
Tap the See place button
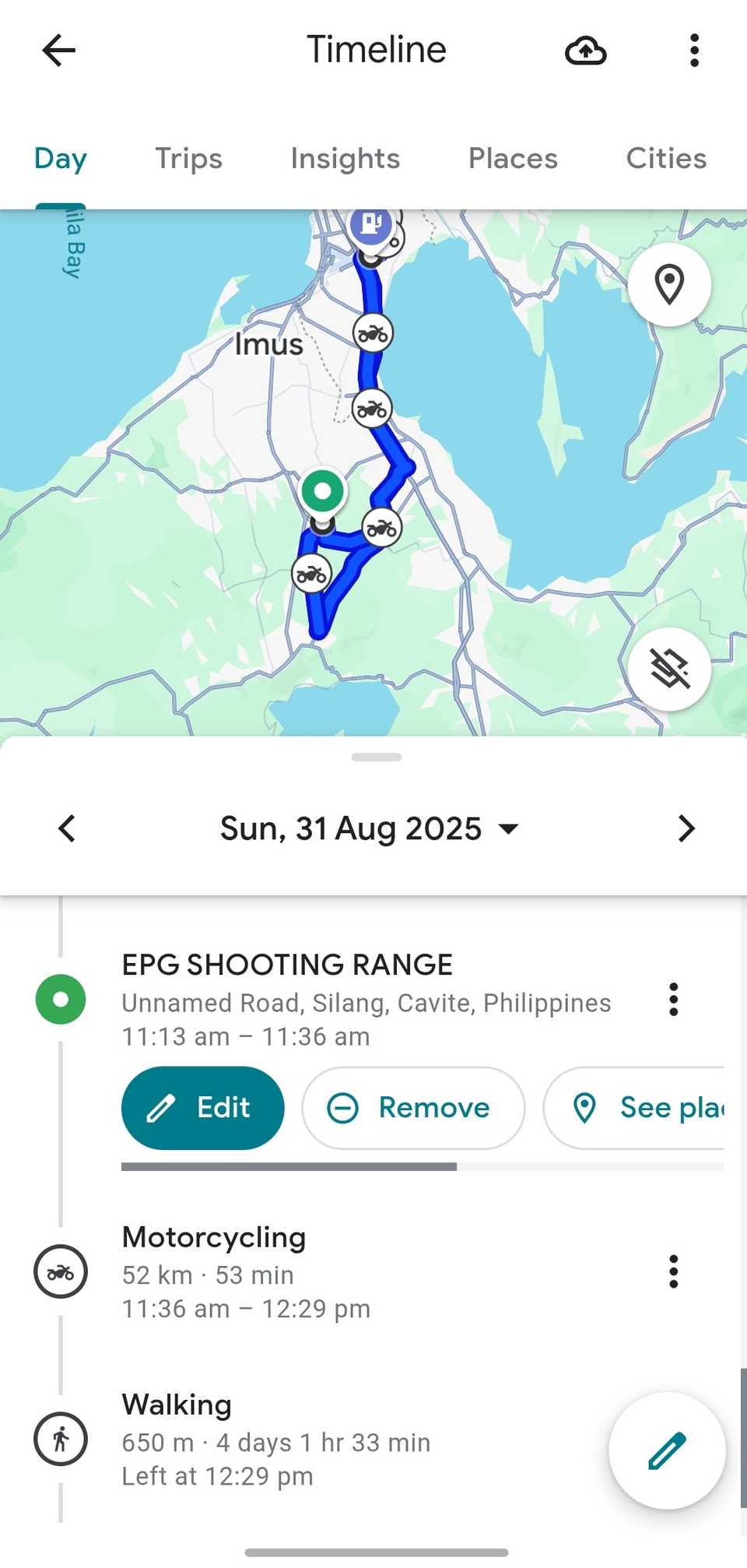(x=633, y=1108)
